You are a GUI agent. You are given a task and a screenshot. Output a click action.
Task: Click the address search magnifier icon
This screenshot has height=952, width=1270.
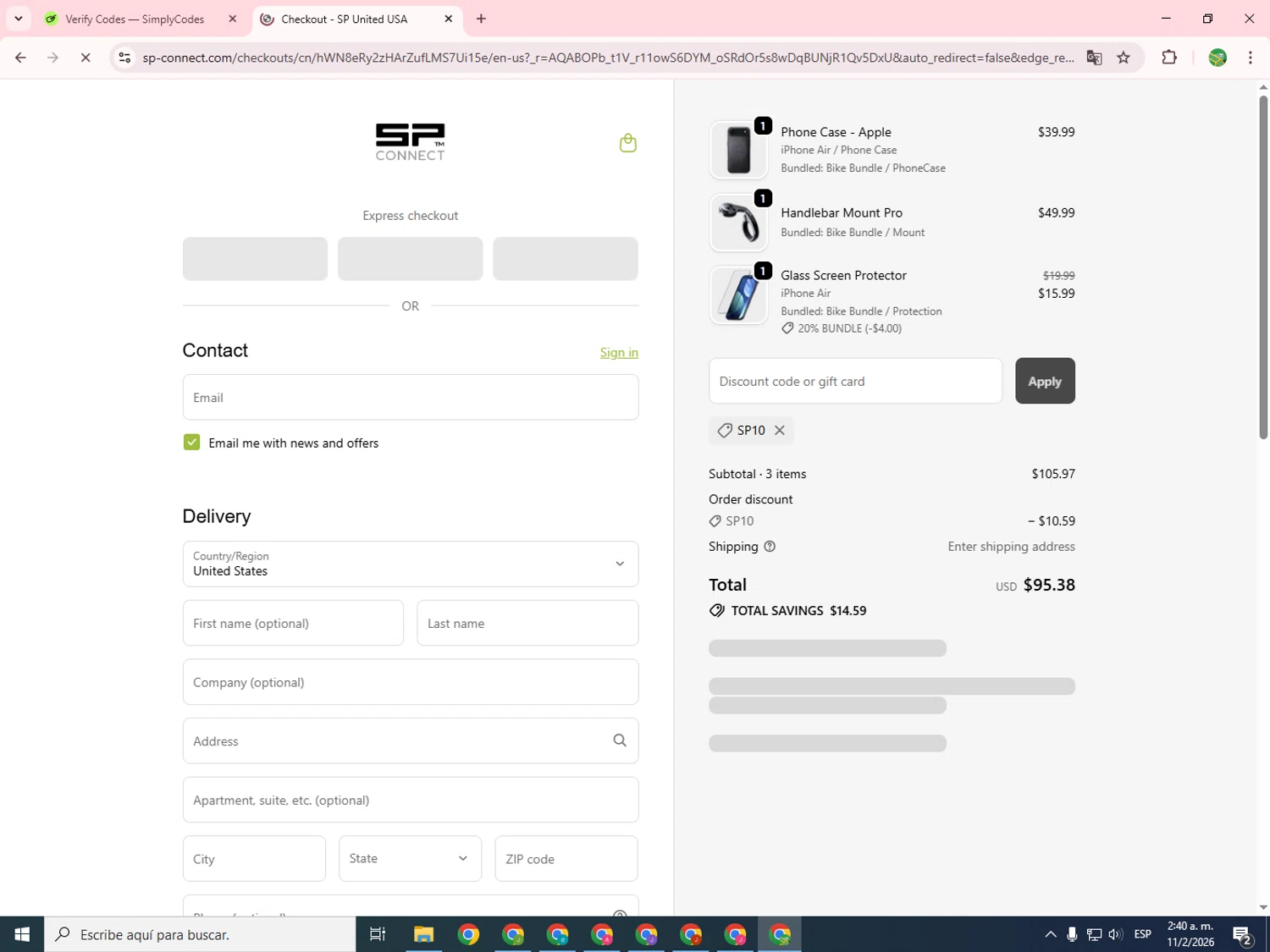(620, 740)
